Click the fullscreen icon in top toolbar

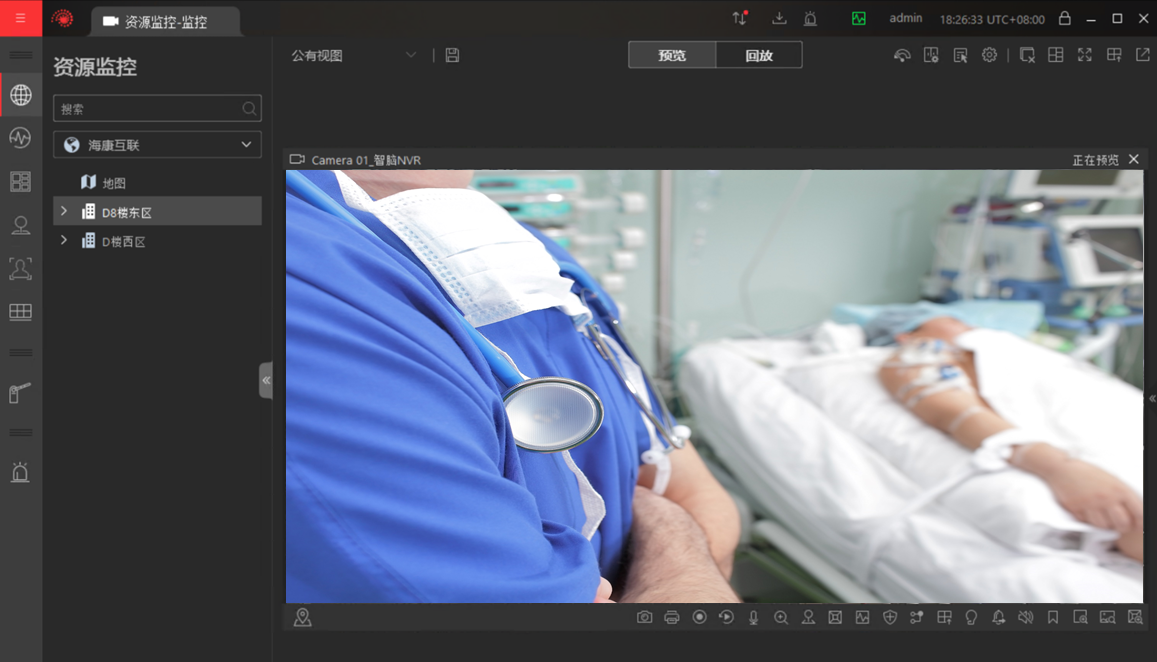tap(1084, 55)
